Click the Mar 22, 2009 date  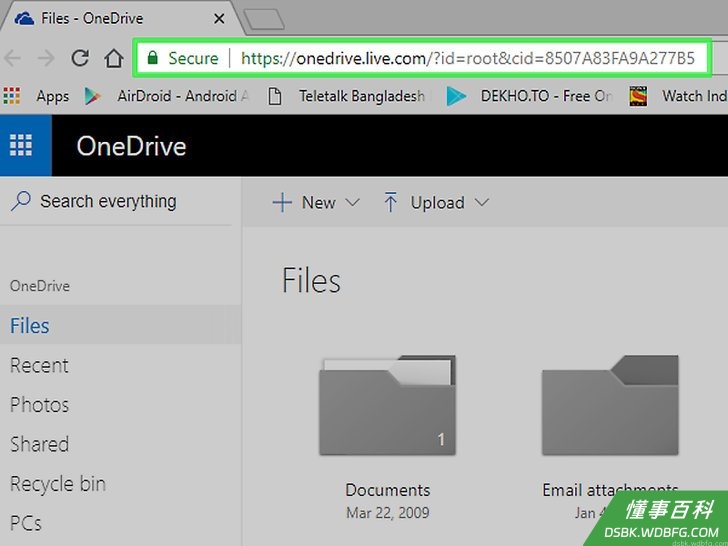(x=388, y=513)
